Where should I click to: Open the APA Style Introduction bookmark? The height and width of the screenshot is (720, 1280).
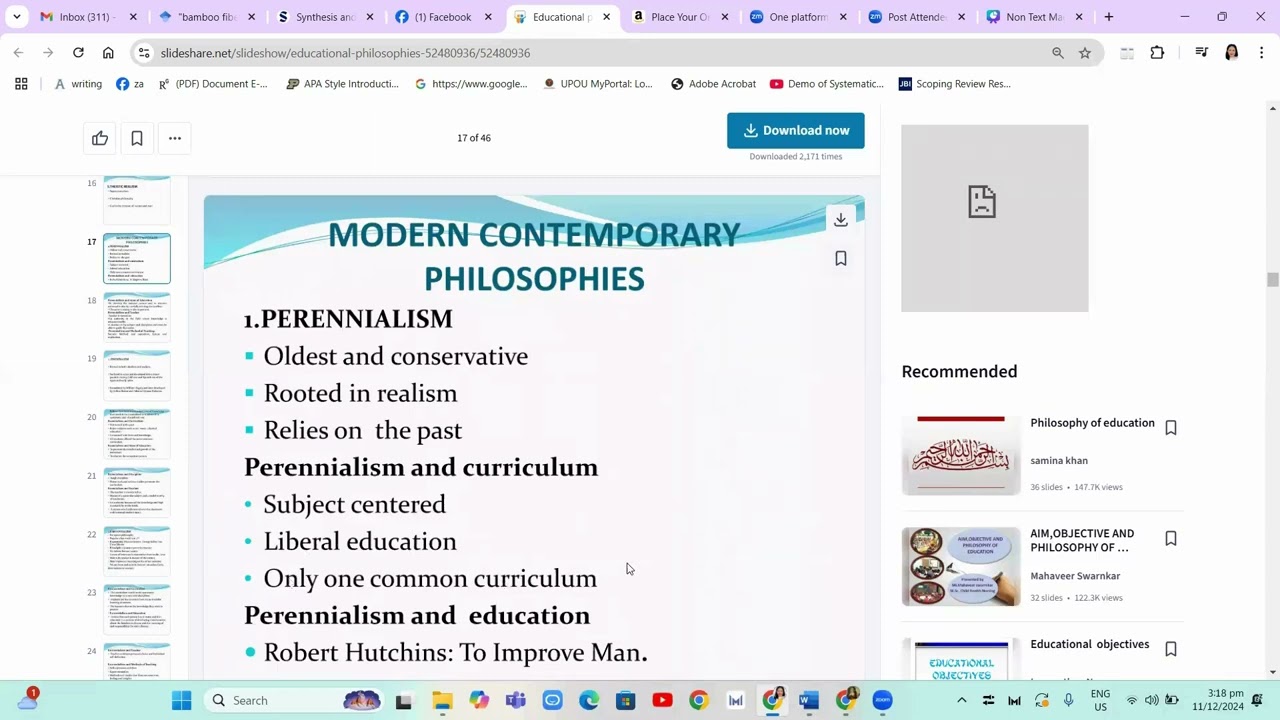(x=342, y=84)
